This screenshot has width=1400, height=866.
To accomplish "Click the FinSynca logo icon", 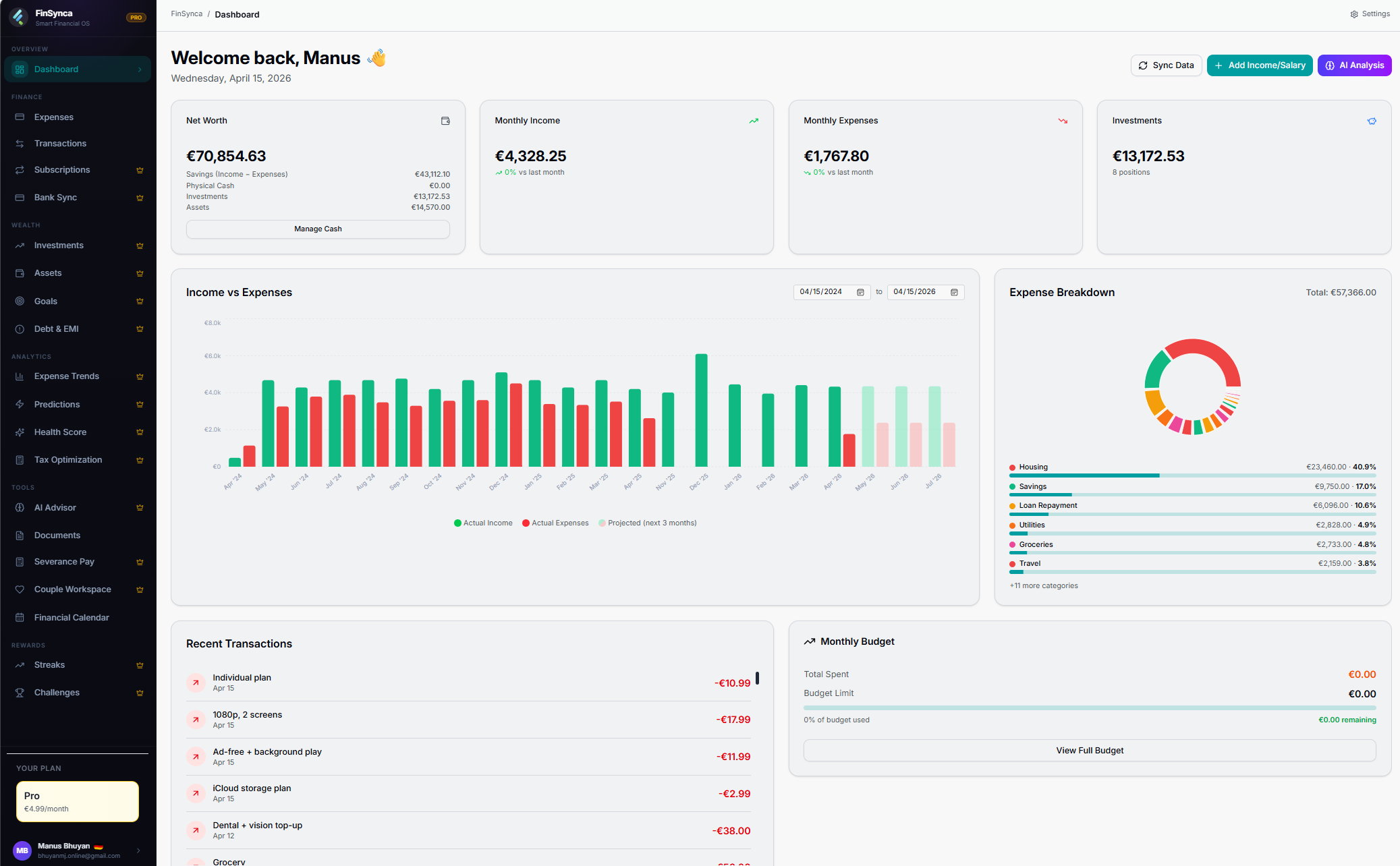I will tap(18, 17).
